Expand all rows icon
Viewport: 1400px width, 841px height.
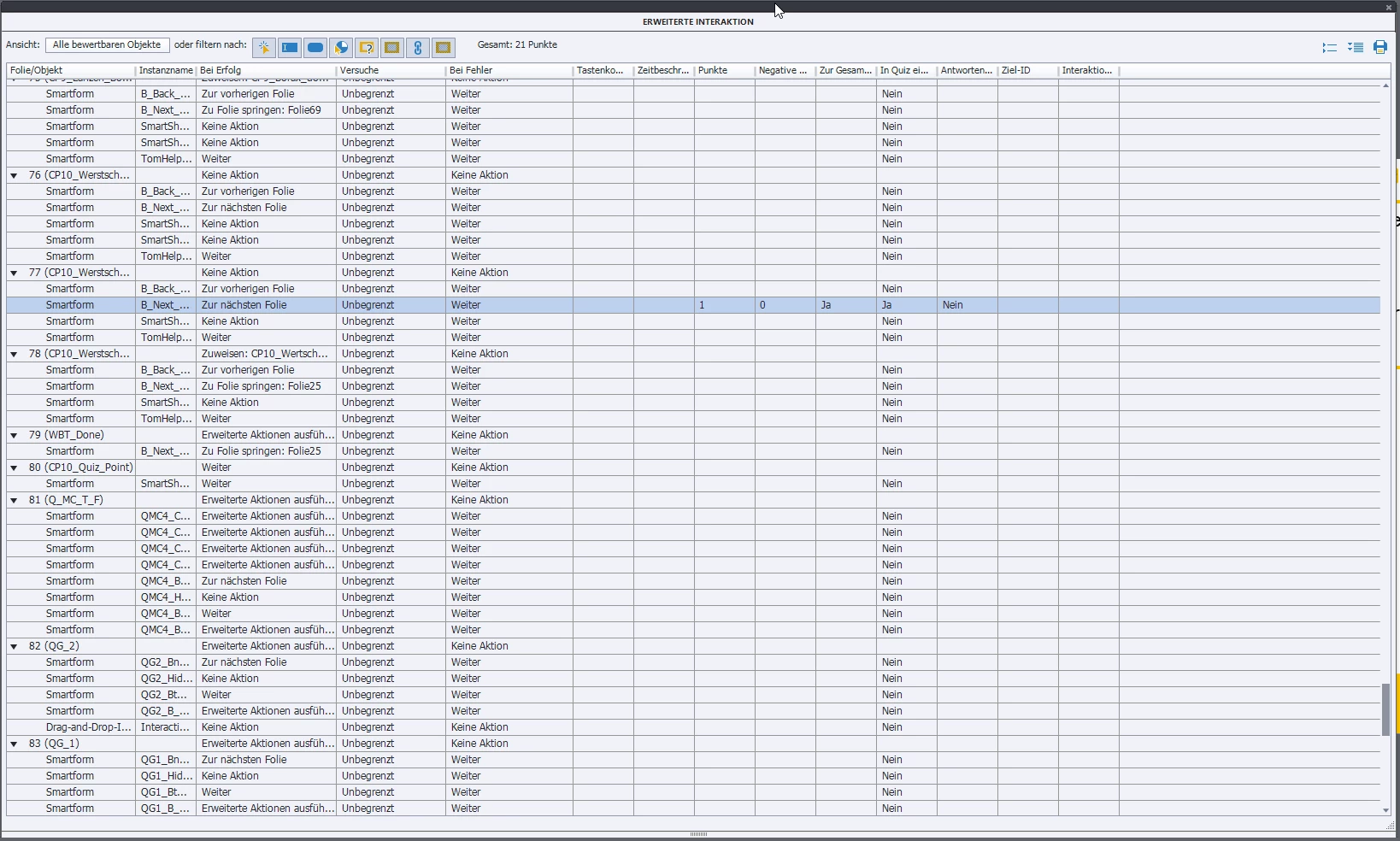(x=1356, y=48)
